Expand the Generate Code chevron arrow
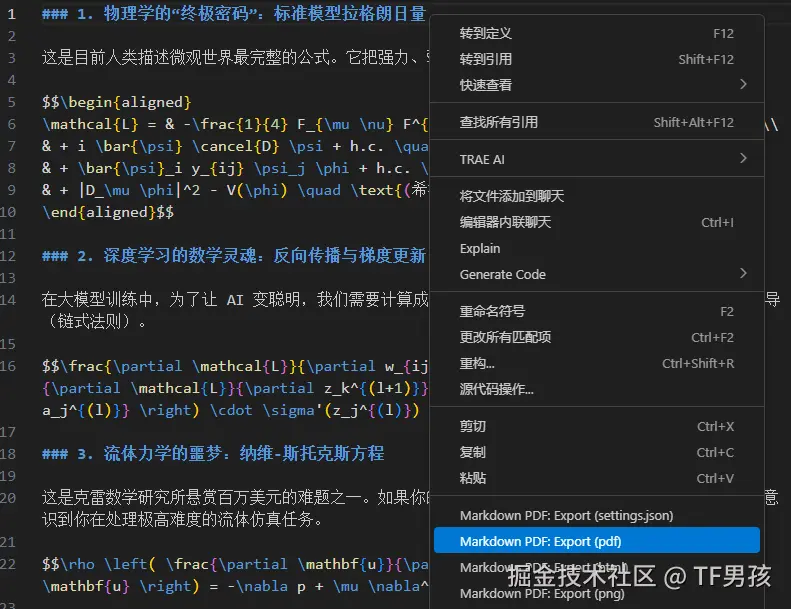This screenshot has height=609, width=791. click(x=743, y=273)
